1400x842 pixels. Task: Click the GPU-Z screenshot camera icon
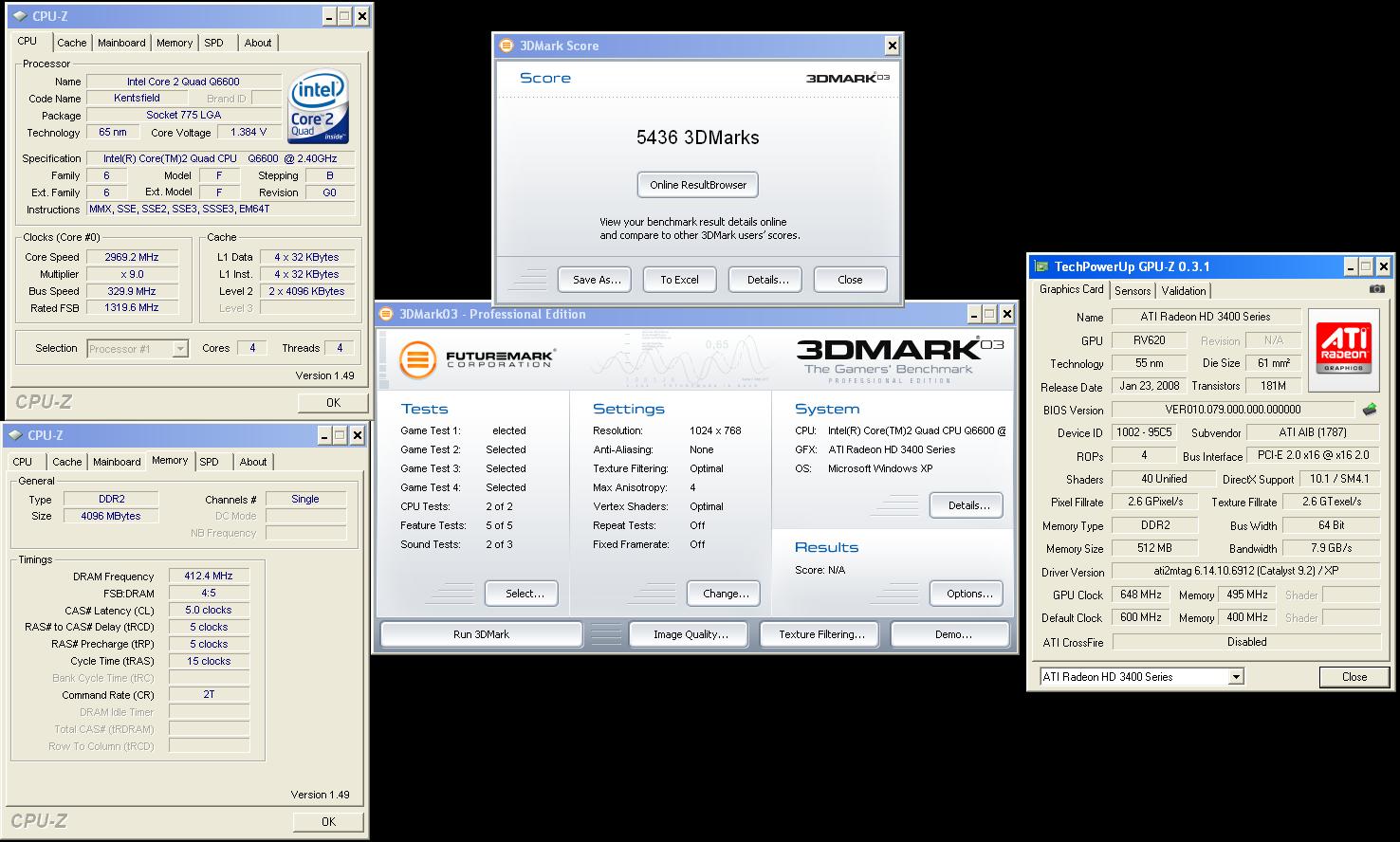1376,289
